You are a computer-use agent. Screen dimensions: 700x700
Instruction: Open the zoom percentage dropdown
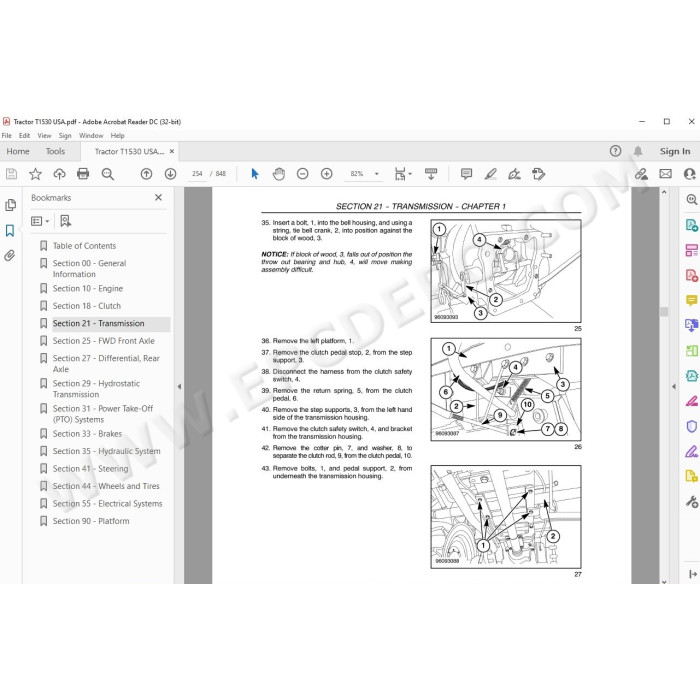pyautogui.click(x=377, y=174)
